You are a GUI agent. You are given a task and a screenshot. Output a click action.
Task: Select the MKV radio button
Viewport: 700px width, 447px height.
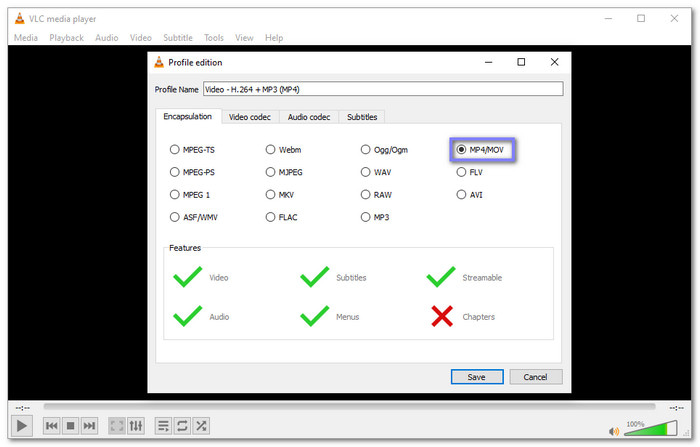pyautogui.click(x=270, y=195)
